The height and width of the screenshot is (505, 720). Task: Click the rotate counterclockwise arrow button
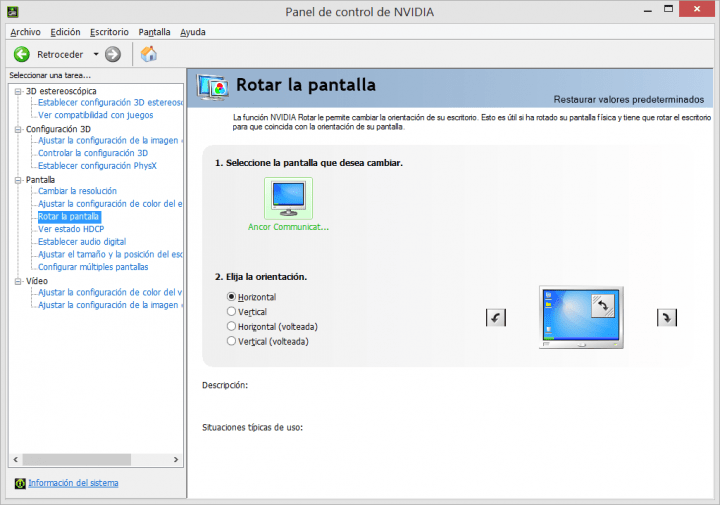(496, 318)
